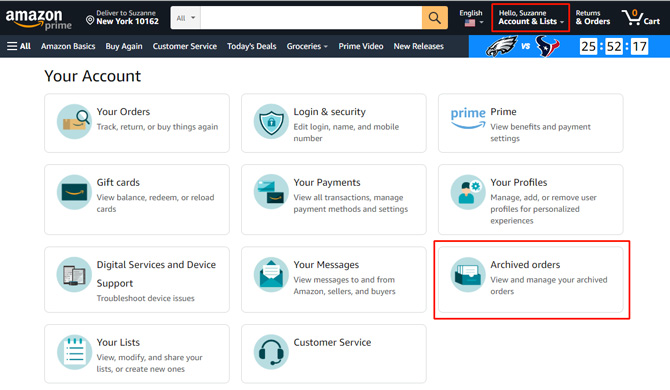670x390 pixels.
Task: Click the Your Messages envelope icon
Action: [x=271, y=275]
